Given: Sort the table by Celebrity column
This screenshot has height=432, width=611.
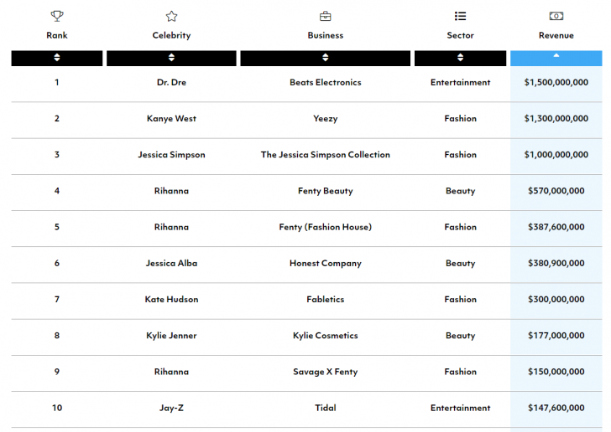Looking at the screenshot, I should (171, 58).
